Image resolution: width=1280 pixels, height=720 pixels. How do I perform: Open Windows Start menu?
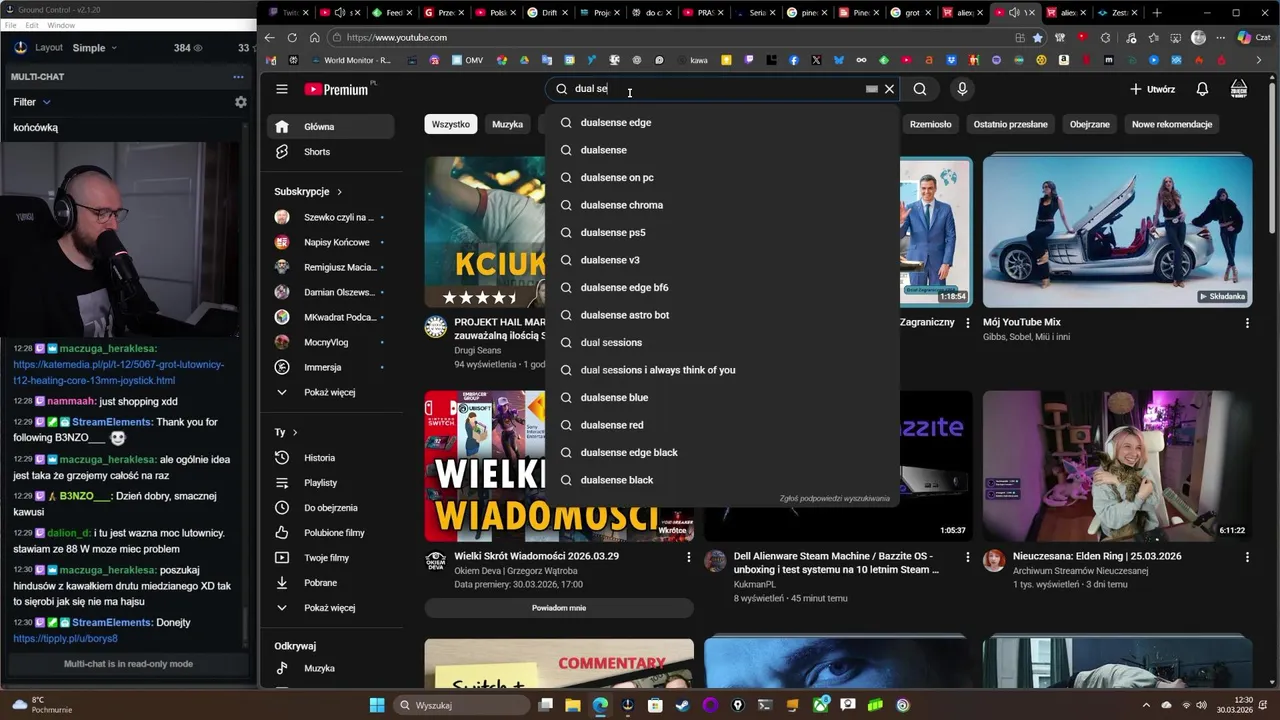point(377,705)
